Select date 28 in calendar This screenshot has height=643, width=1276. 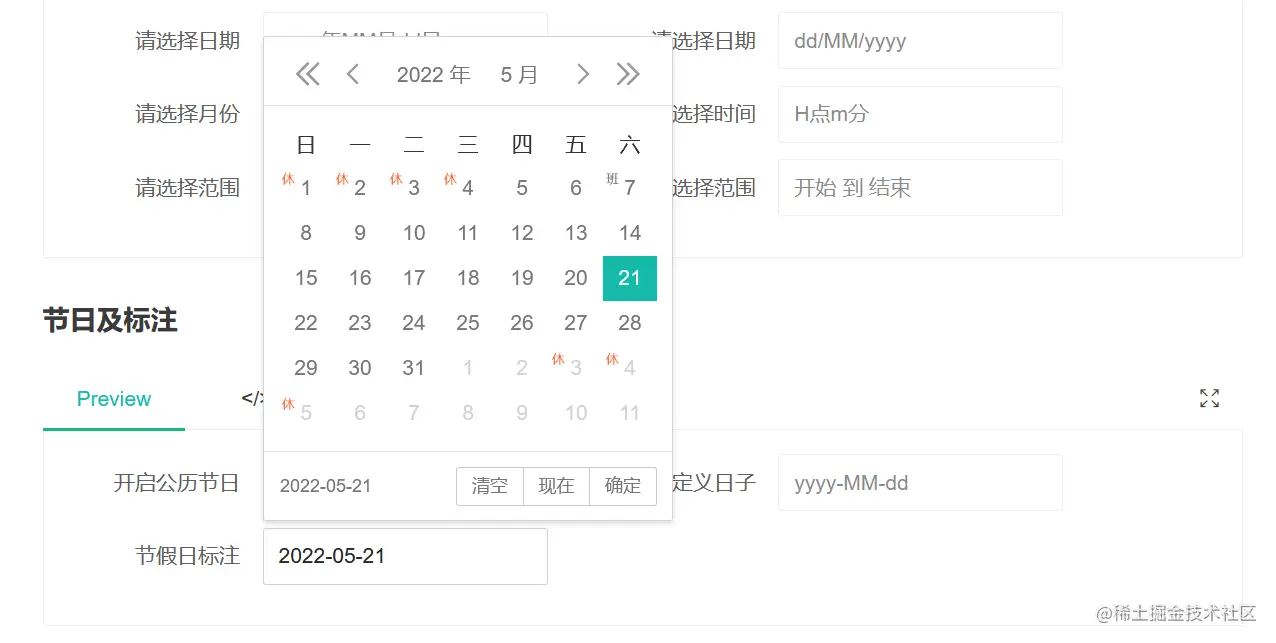pyautogui.click(x=630, y=323)
